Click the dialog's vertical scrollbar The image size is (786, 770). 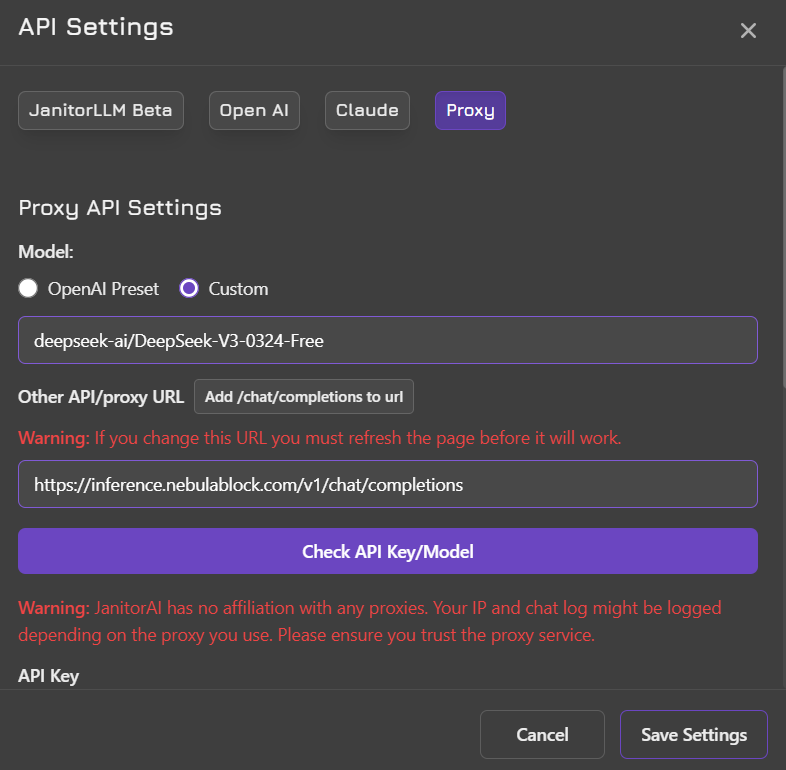click(783, 228)
